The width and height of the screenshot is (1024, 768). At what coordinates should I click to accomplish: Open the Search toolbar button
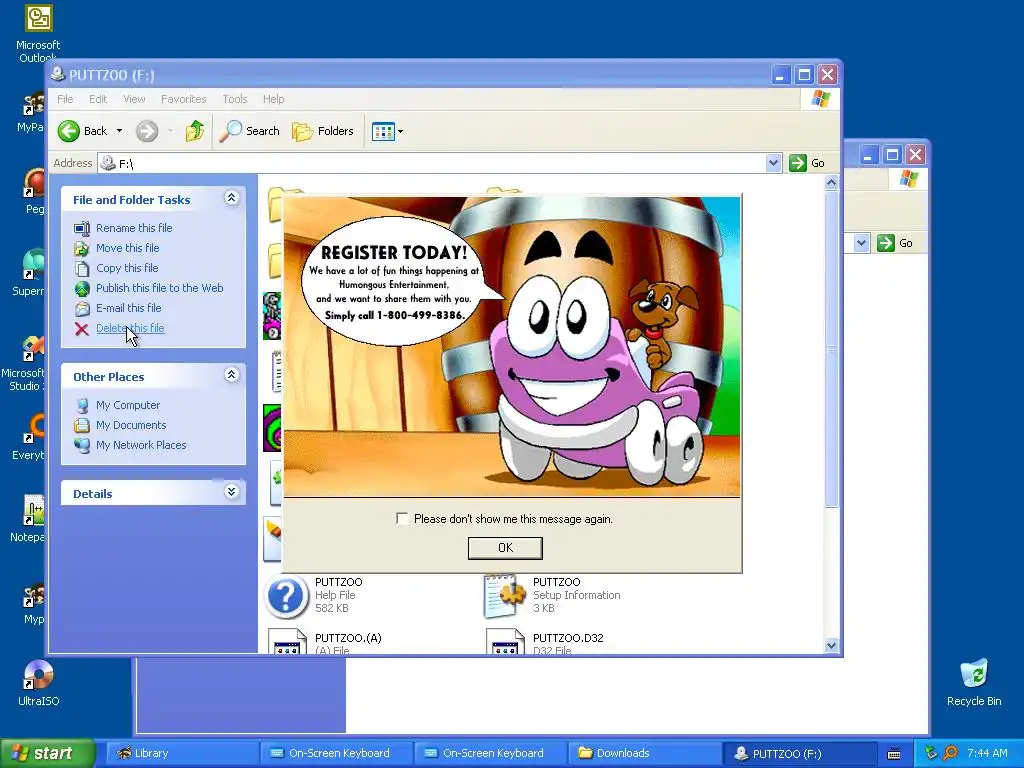tap(249, 131)
